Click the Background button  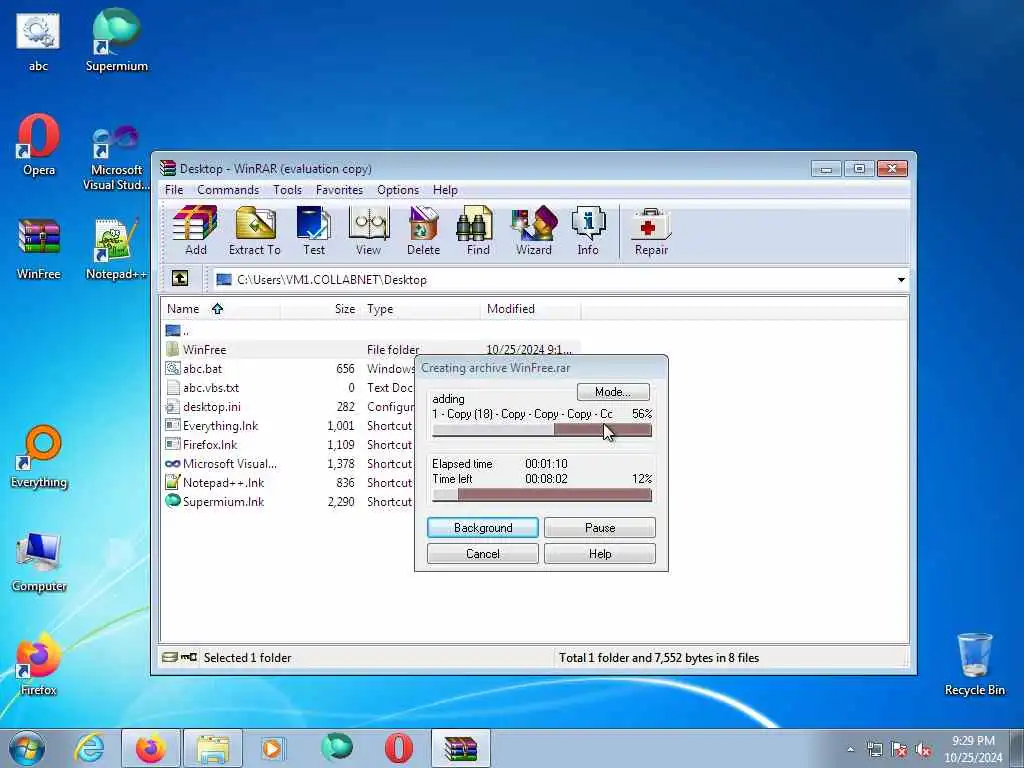483,528
